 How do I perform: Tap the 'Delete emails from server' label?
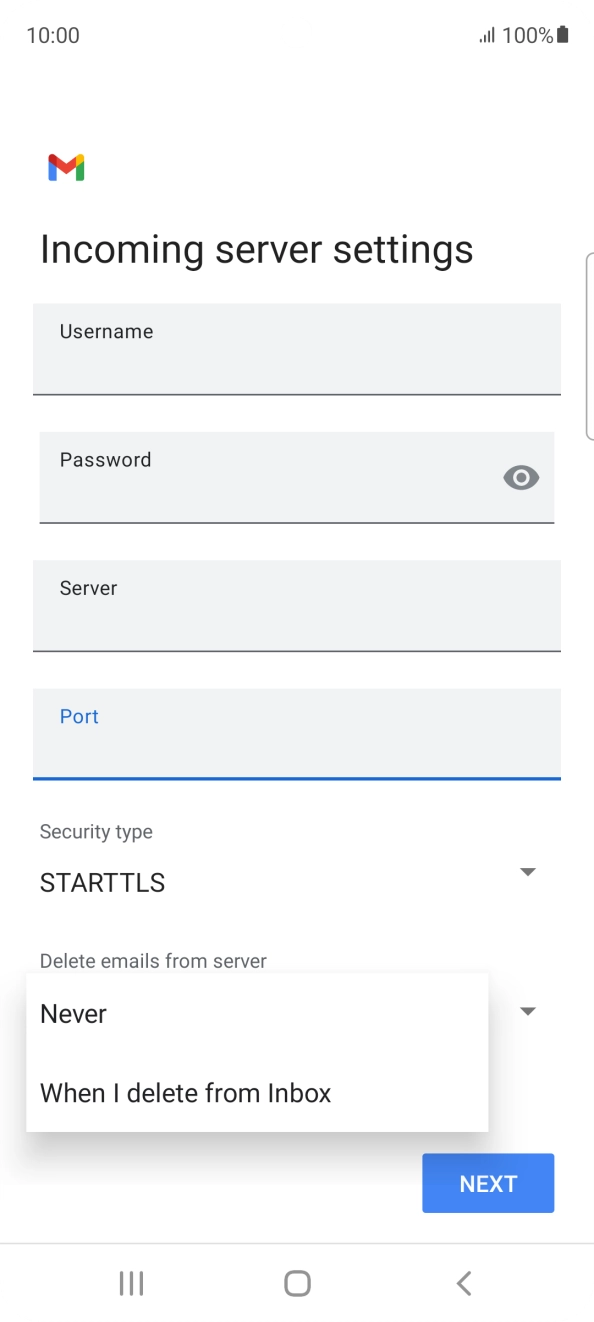(152, 960)
